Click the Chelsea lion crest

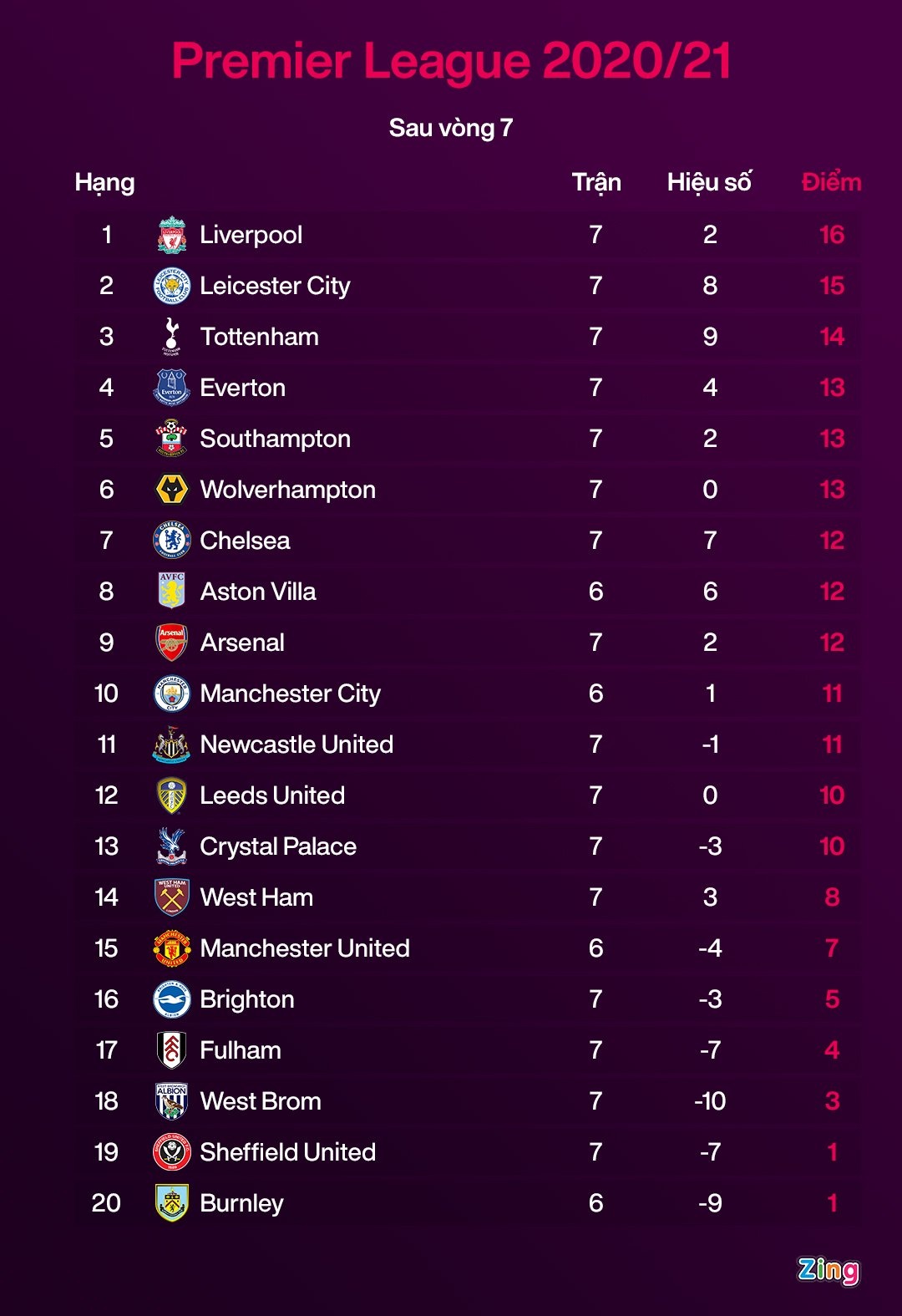(172, 541)
